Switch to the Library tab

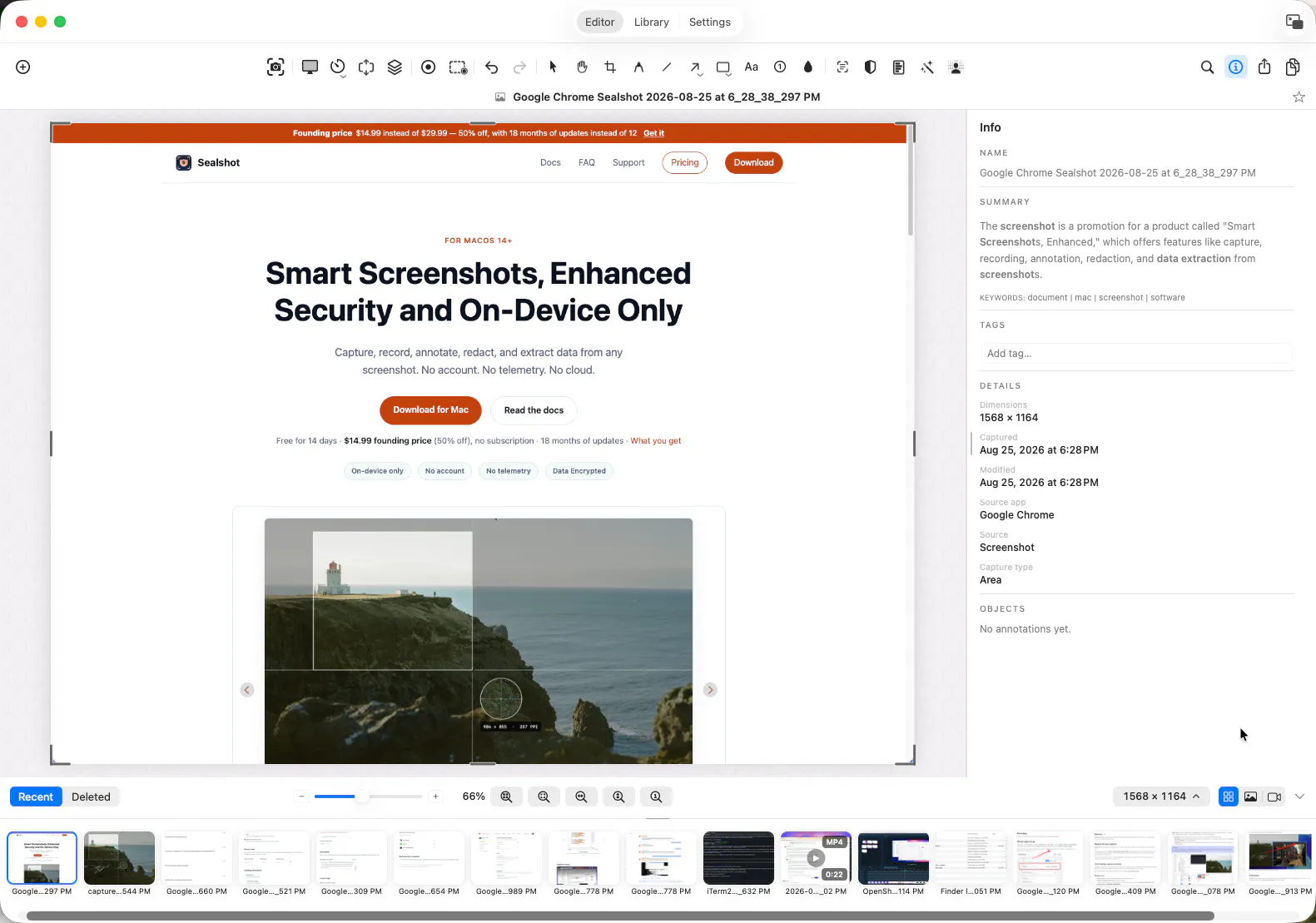(x=651, y=22)
